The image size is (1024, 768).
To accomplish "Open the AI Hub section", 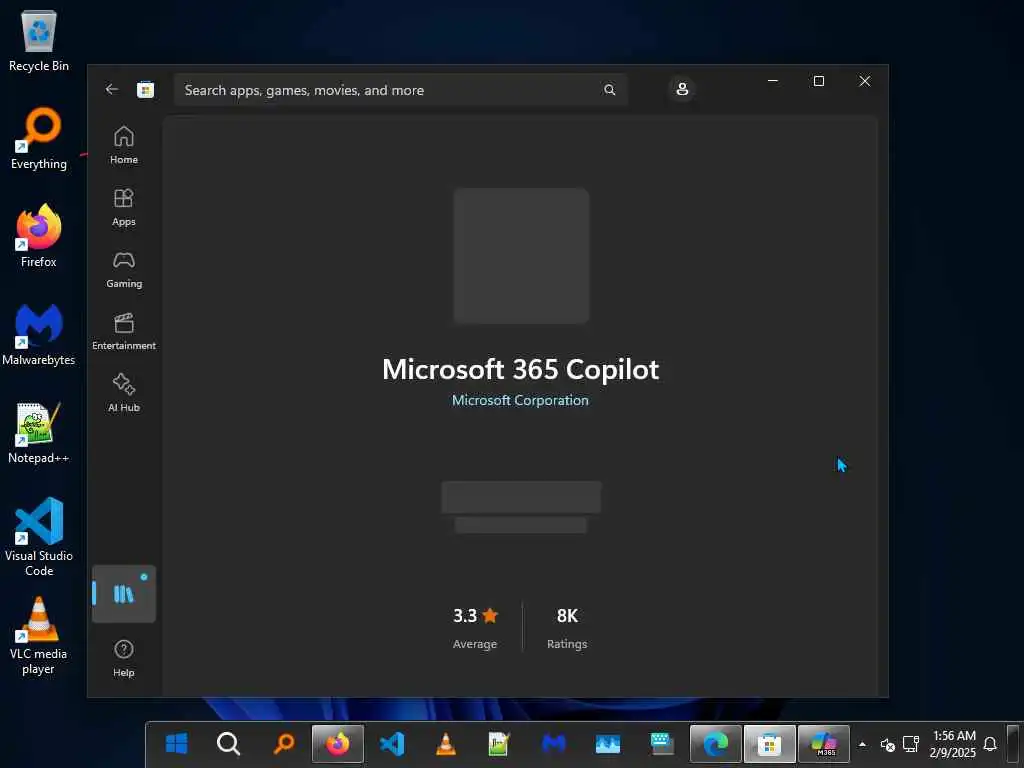I will (123, 393).
